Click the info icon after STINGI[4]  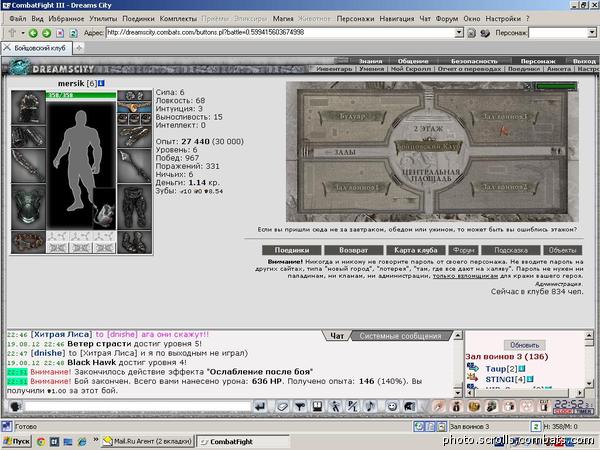pos(530,379)
